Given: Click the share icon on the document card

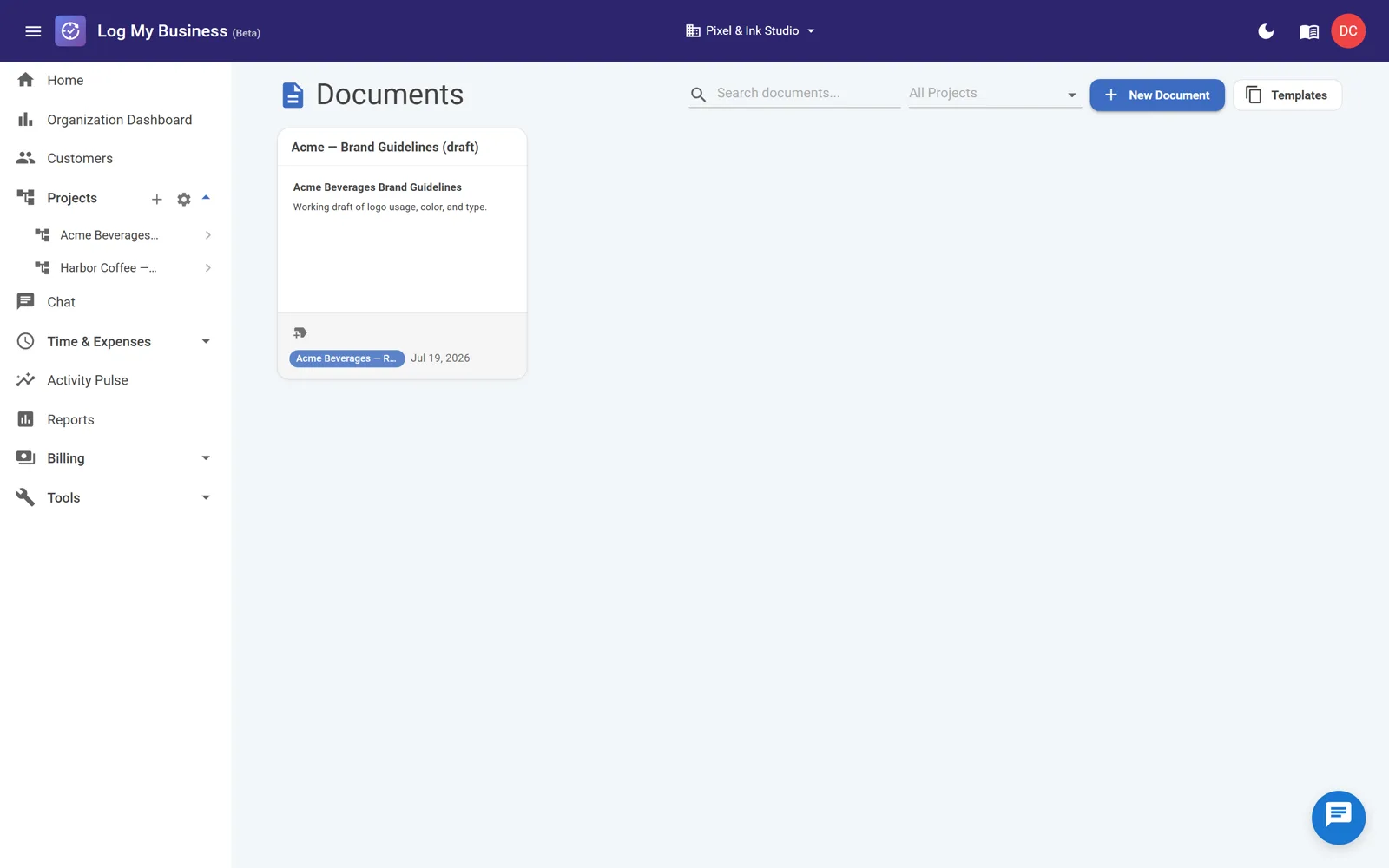Looking at the screenshot, I should click(x=300, y=333).
